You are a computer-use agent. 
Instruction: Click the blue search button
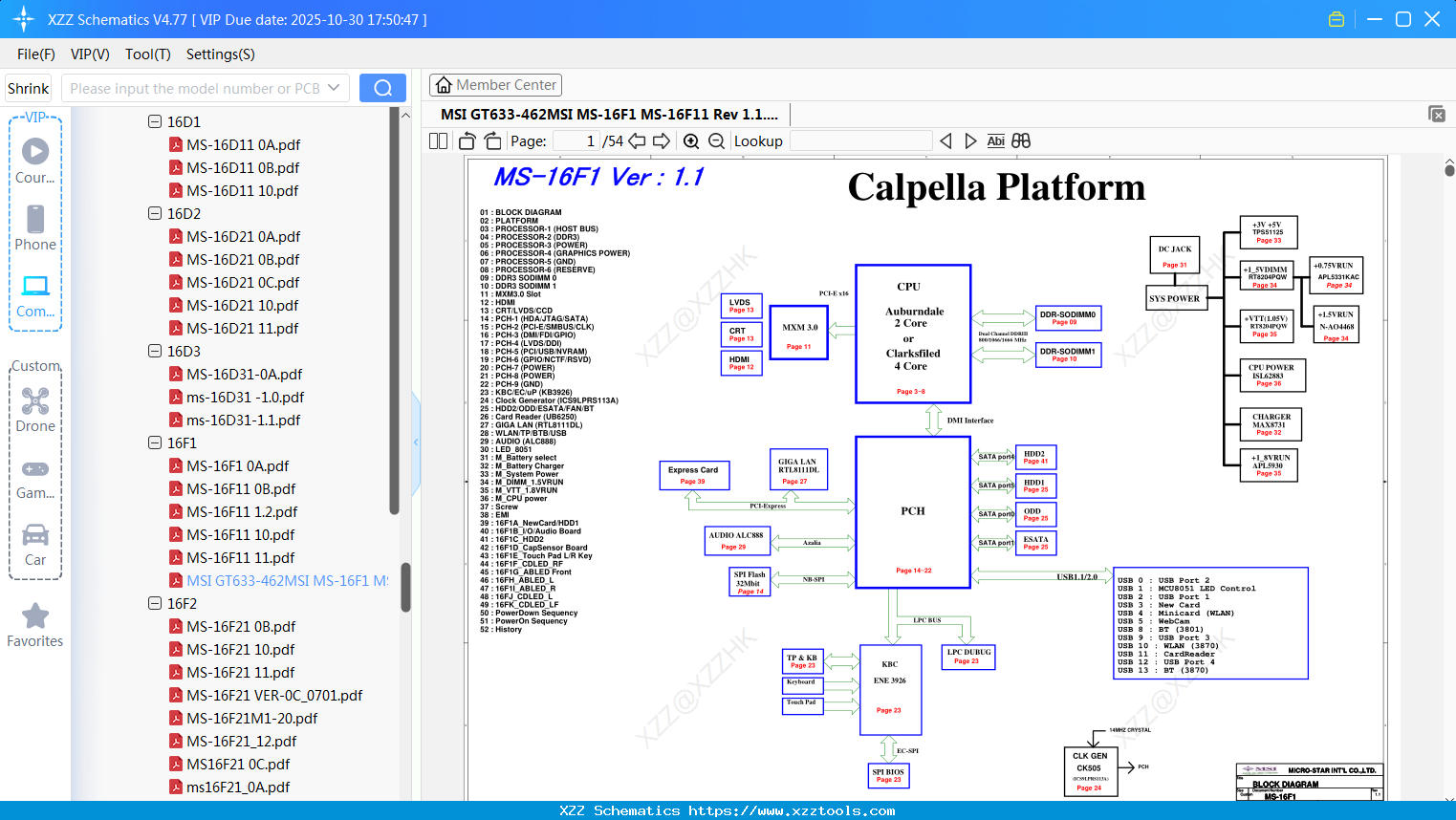[382, 88]
